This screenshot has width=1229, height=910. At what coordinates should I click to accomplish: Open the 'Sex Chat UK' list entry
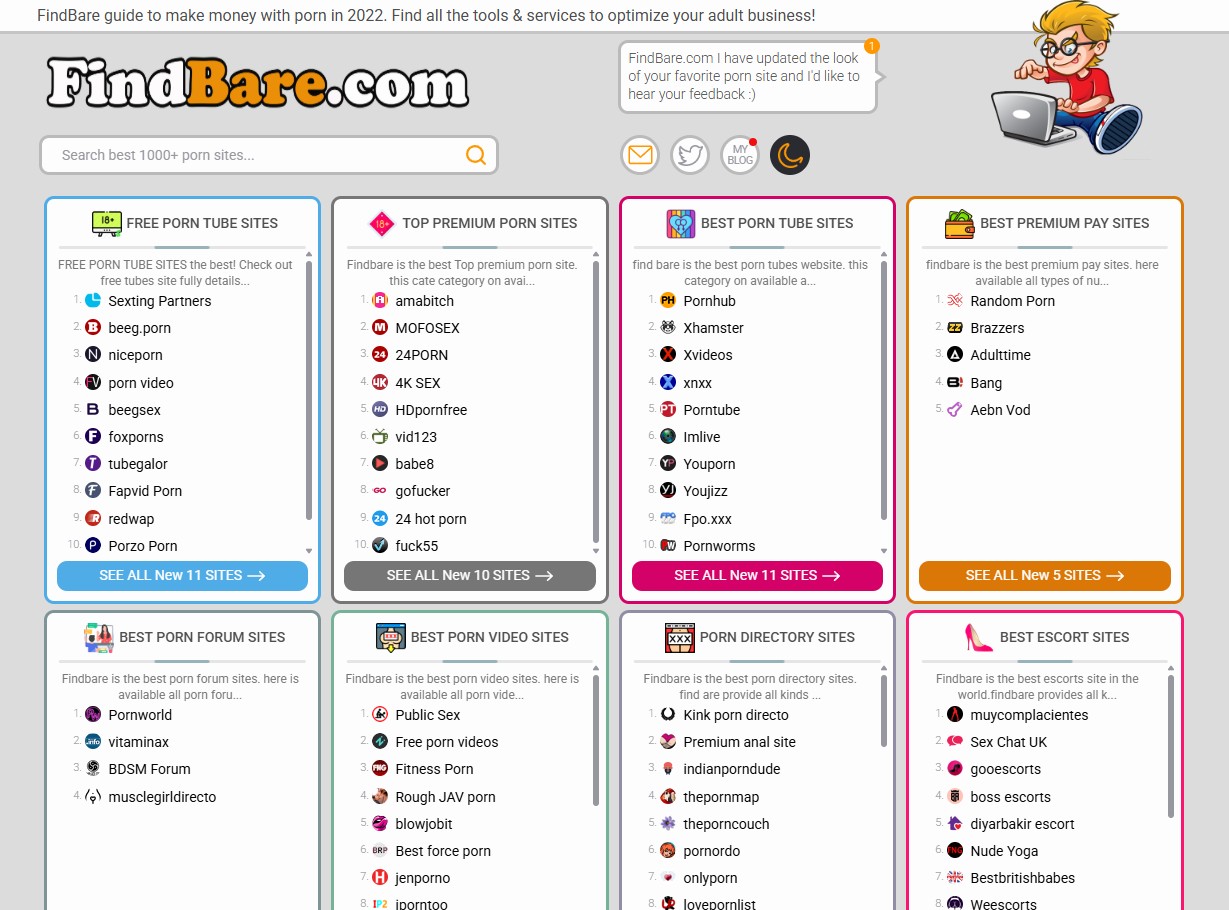(1008, 742)
